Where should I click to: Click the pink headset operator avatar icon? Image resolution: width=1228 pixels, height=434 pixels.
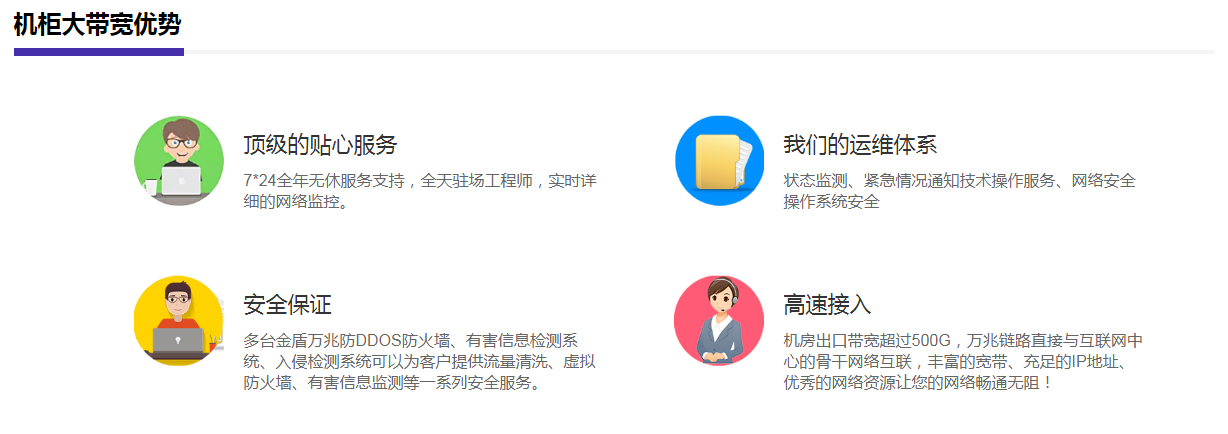pyautogui.click(x=719, y=321)
